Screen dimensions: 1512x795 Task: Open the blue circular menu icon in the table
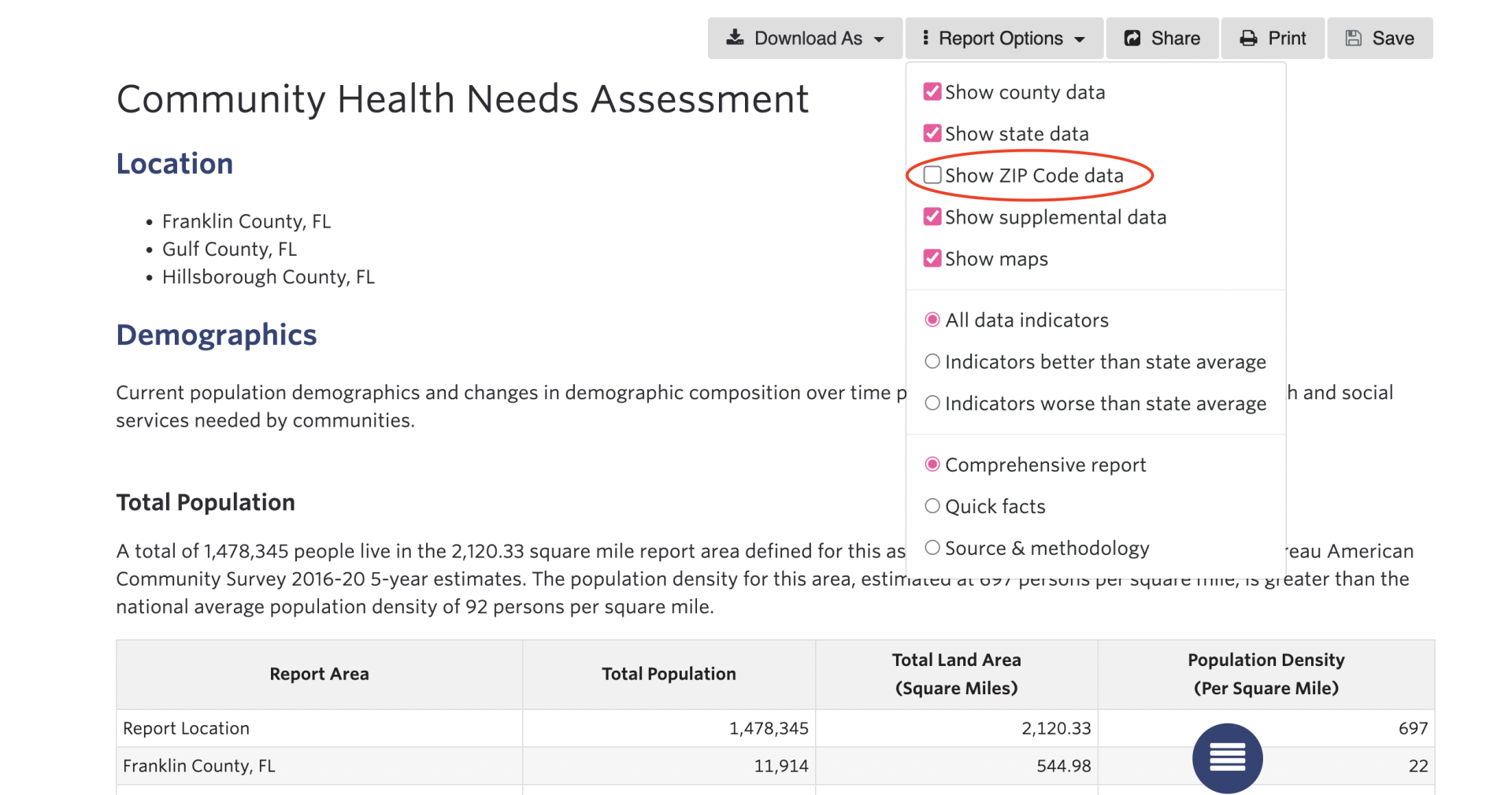1228,758
